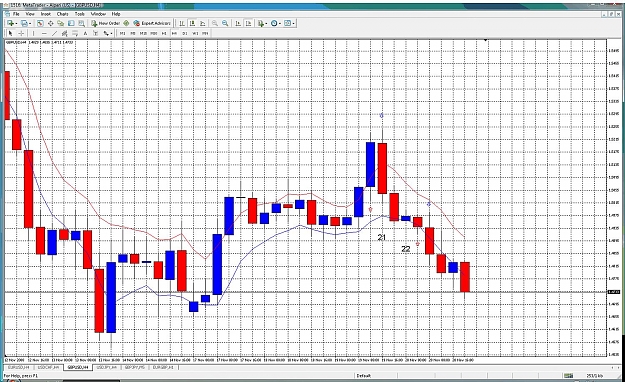The image size is (625, 382).
Task: Open the File menu
Action: (x=16, y=14)
